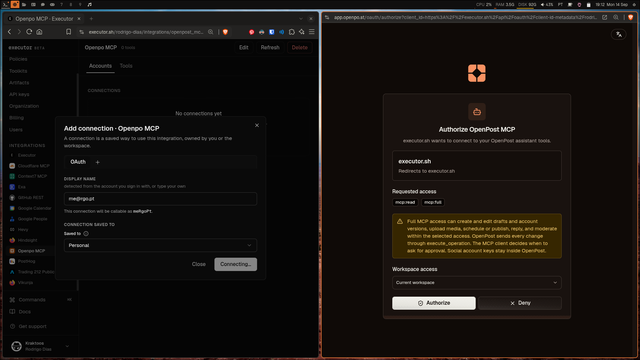
Task: Expand the Kraktoos account menu
Action: click(x=40, y=346)
